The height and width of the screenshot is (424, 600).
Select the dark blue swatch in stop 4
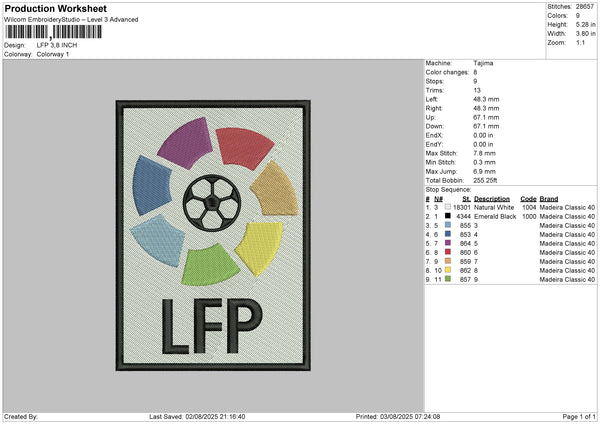448,234
